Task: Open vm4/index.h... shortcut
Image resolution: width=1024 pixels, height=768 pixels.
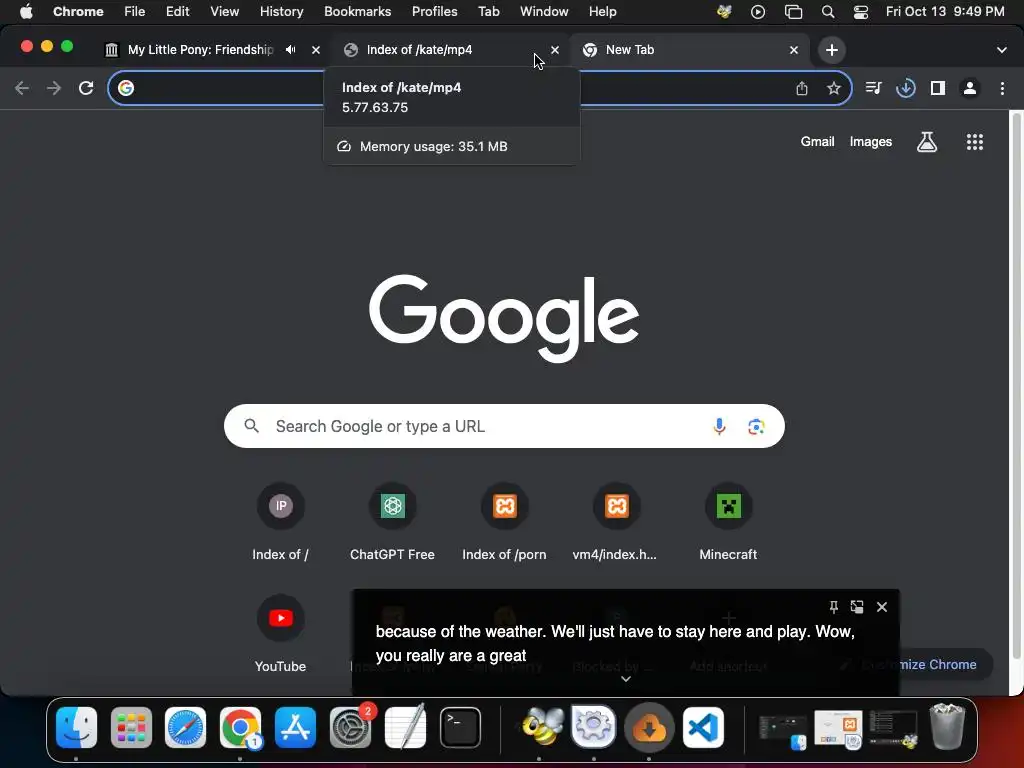Action: (x=616, y=522)
